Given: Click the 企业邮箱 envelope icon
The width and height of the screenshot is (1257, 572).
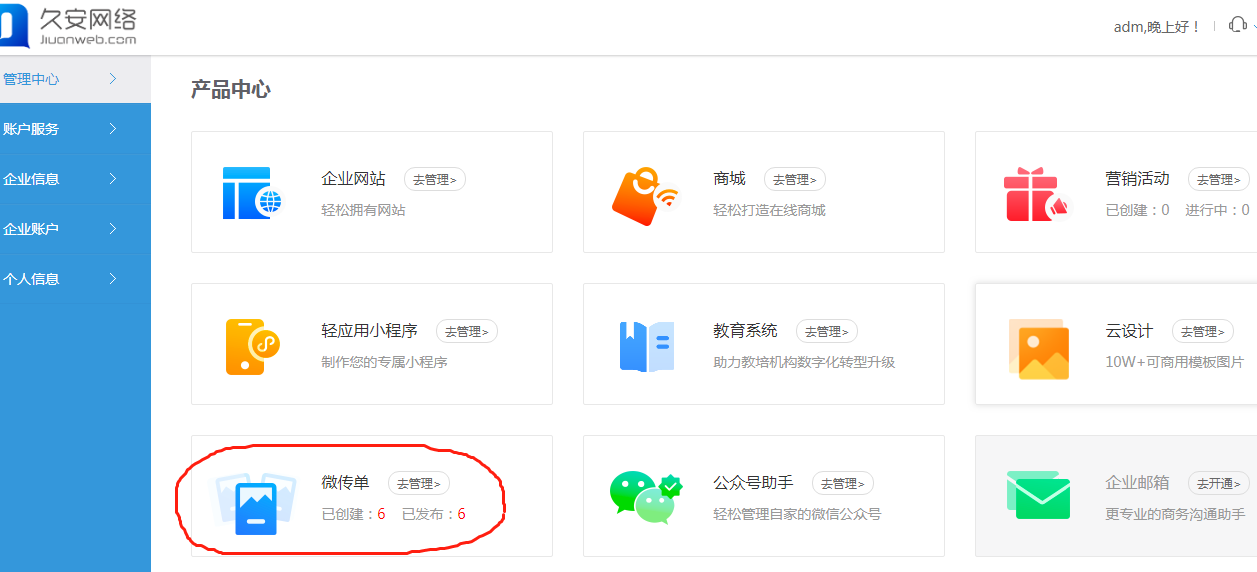Looking at the screenshot, I should [1038, 495].
